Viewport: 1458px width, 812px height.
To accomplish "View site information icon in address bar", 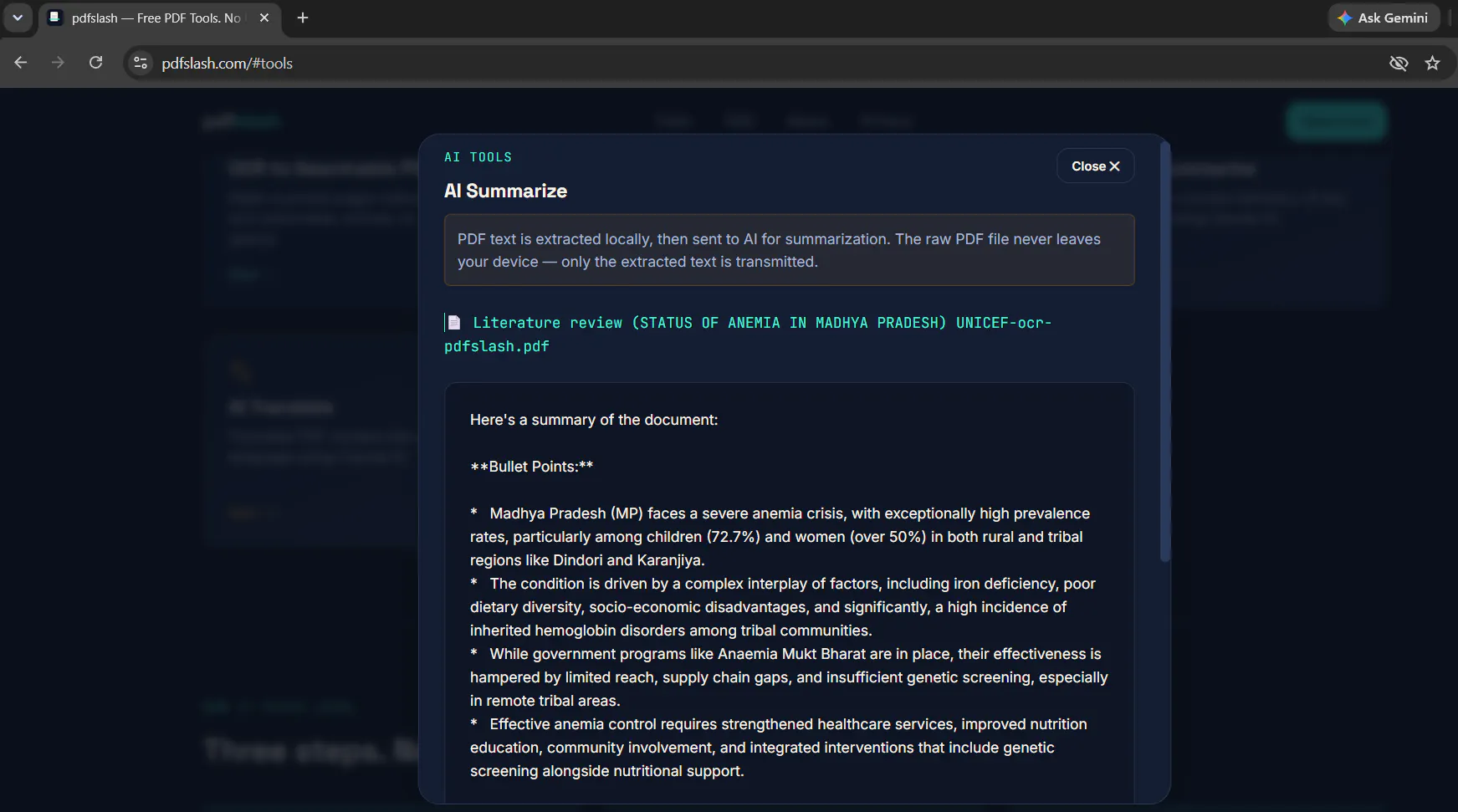I will (141, 63).
